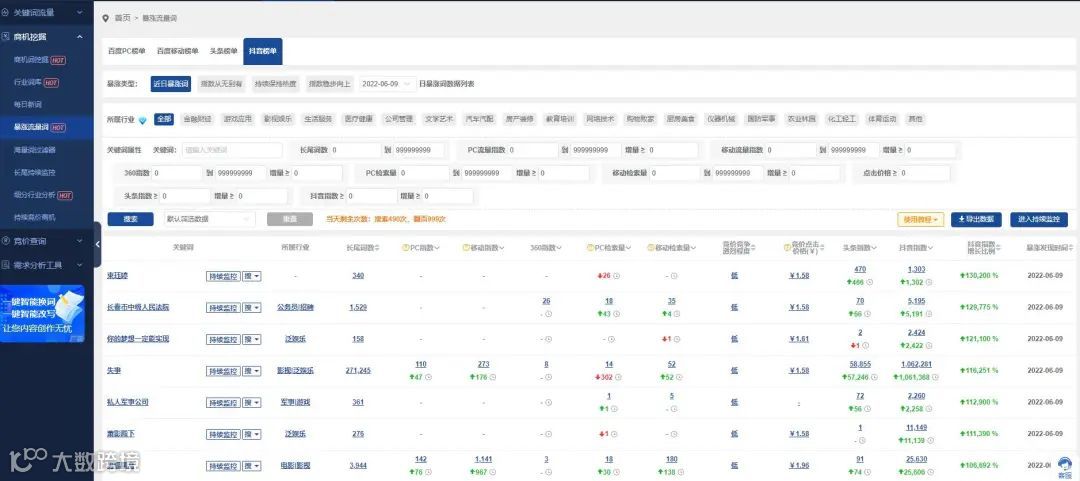Open 每日新词 in the sidebar
The height and width of the screenshot is (481, 1080).
(x=28, y=105)
